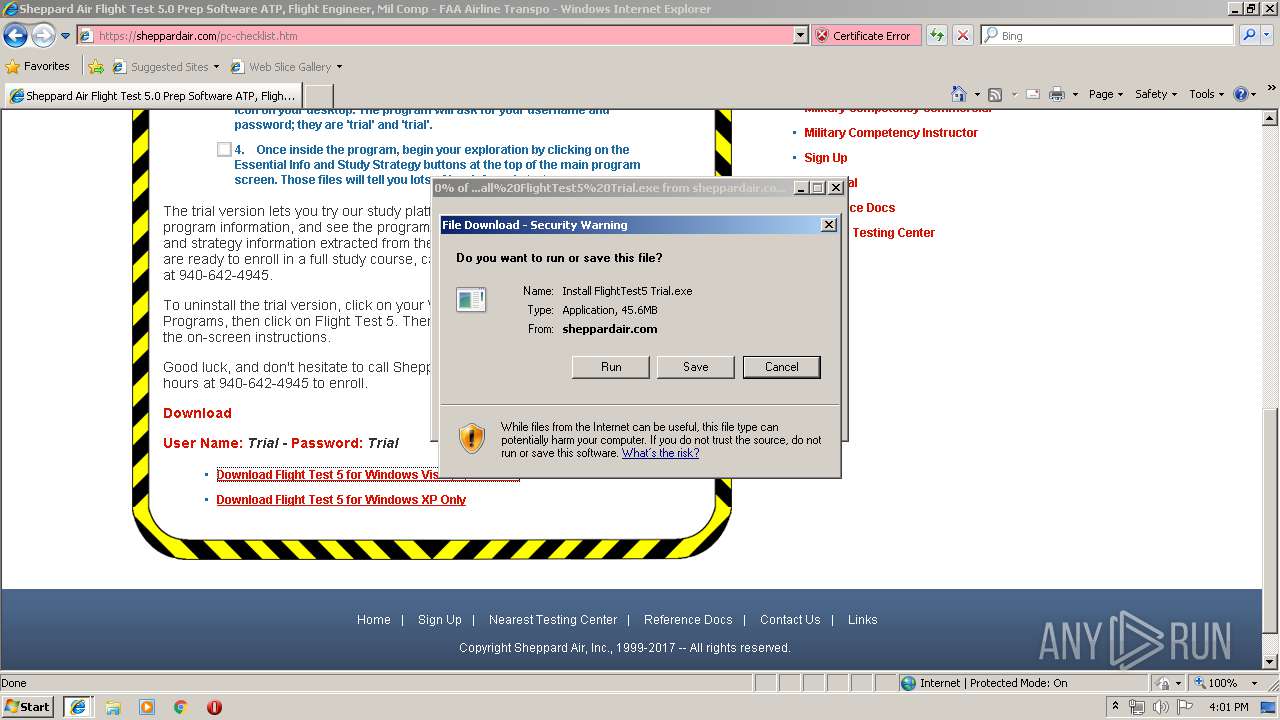Open the Favorites panel
The height and width of the screenshot is (720, 1280).
[x=38, y=66]
